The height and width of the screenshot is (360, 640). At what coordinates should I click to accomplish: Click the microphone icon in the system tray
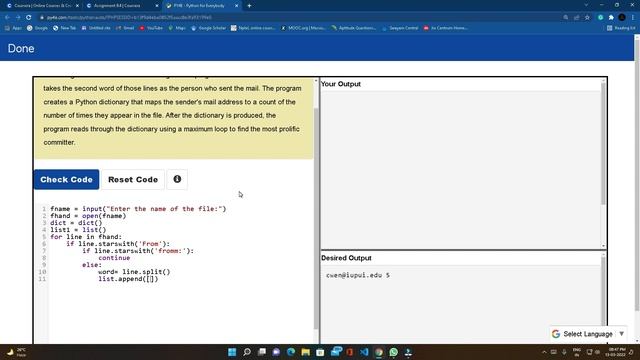tap(564, 352)
